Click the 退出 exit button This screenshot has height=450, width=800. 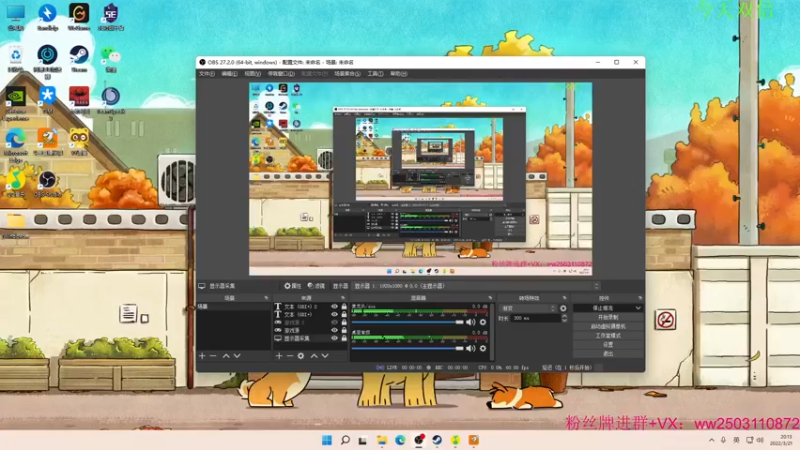click(x=608, y=354)
